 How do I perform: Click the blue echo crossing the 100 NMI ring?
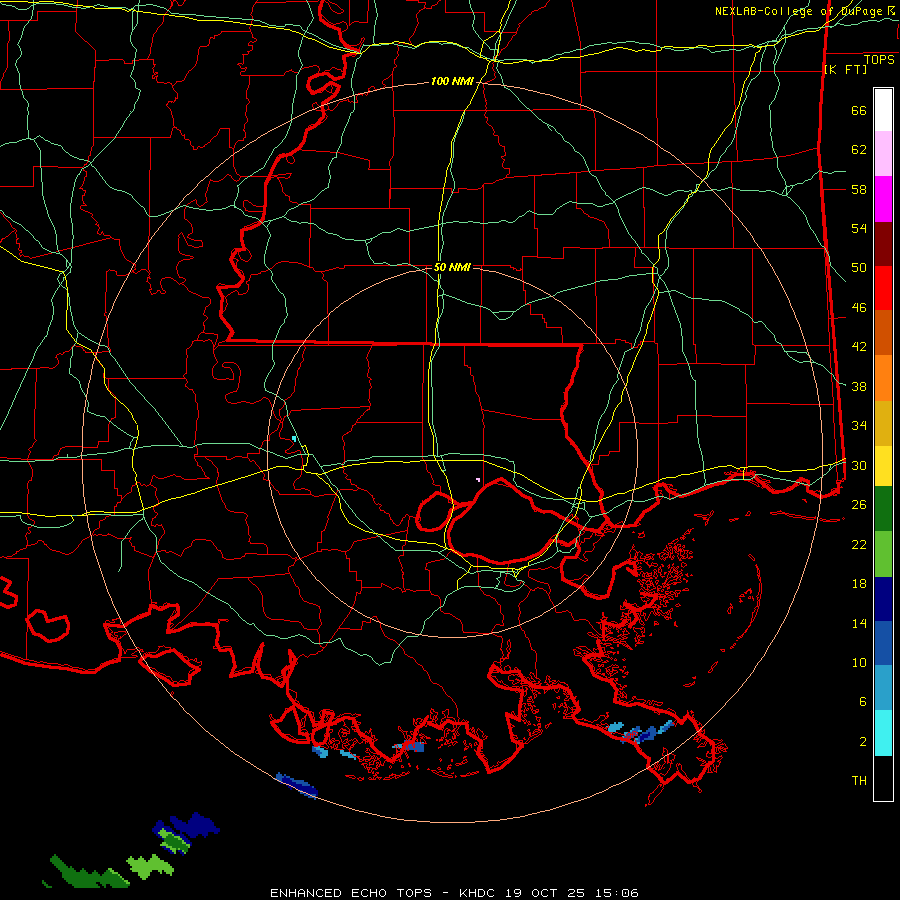point(296,785)
